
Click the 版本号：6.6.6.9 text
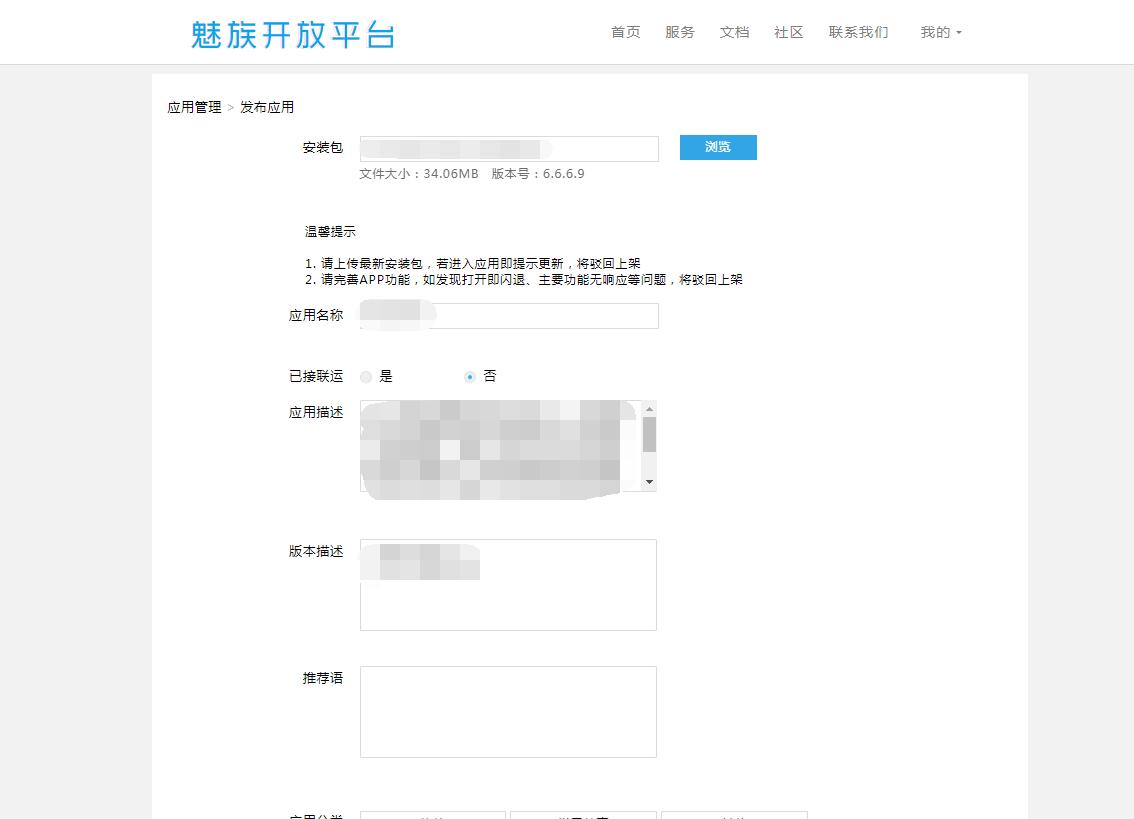[538, 174]
